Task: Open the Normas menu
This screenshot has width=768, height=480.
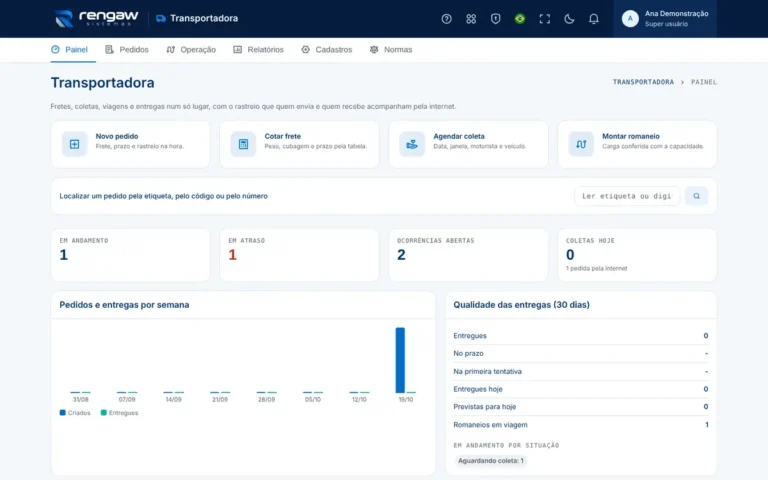Action: 391,49
